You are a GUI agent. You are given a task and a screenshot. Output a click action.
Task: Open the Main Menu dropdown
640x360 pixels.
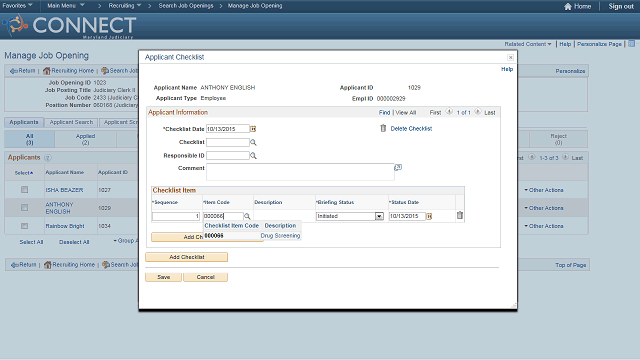click(66, 6)
